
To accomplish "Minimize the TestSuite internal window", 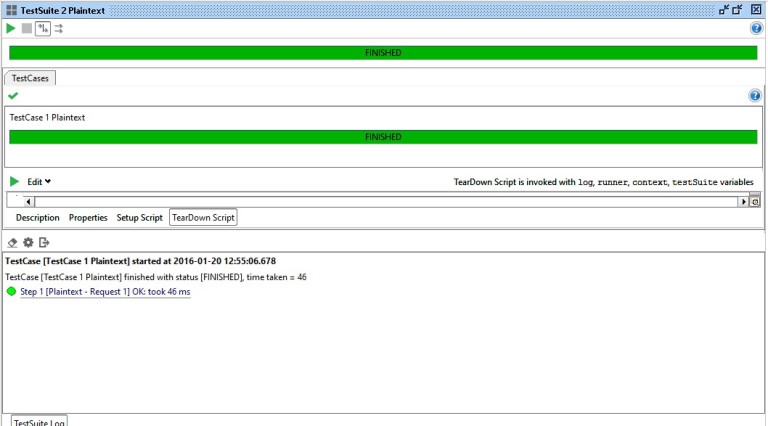I will pyautogui.click(x=724, y=10).
